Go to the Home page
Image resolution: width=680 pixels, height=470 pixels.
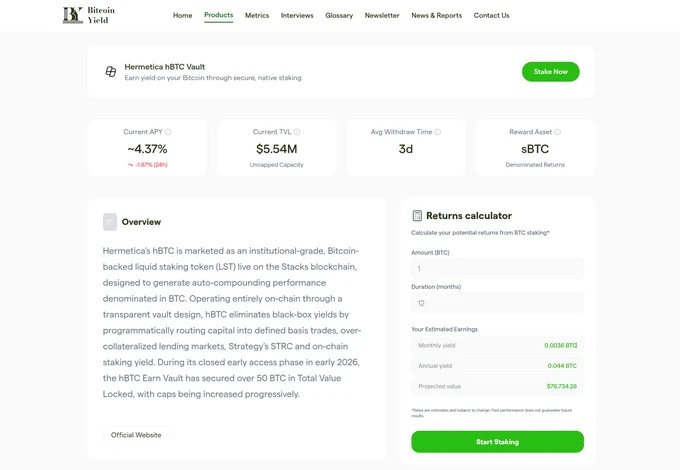(183, 15)
